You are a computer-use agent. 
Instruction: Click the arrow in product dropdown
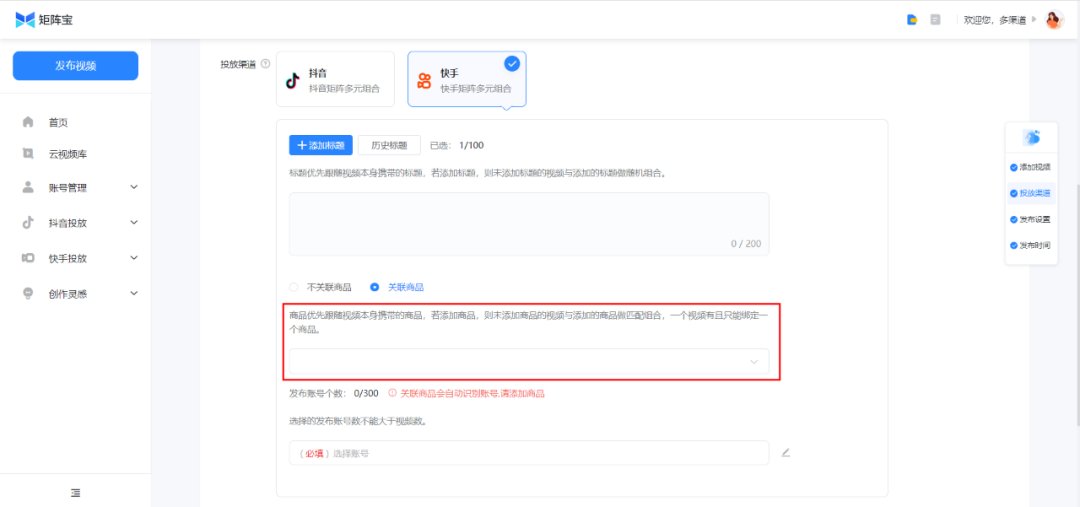[754, 362]
